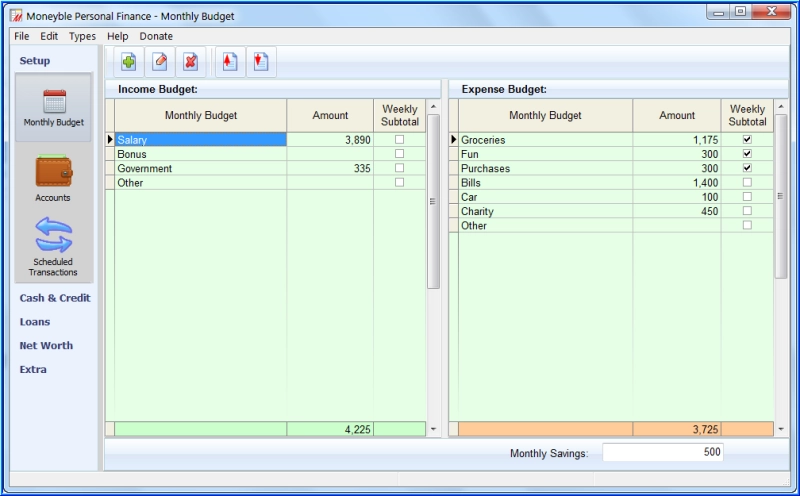Check Weekly Subtotal for Bills
This screenshot has height=496, width=800.
747,182
